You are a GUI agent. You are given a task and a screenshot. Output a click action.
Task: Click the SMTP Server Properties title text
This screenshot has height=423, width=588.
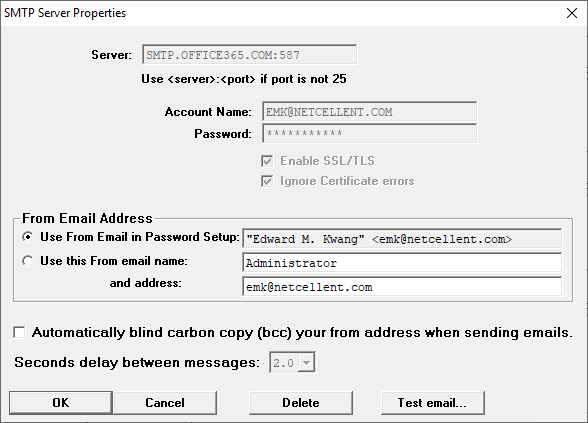pyautogui.click(x=65, y=13)
